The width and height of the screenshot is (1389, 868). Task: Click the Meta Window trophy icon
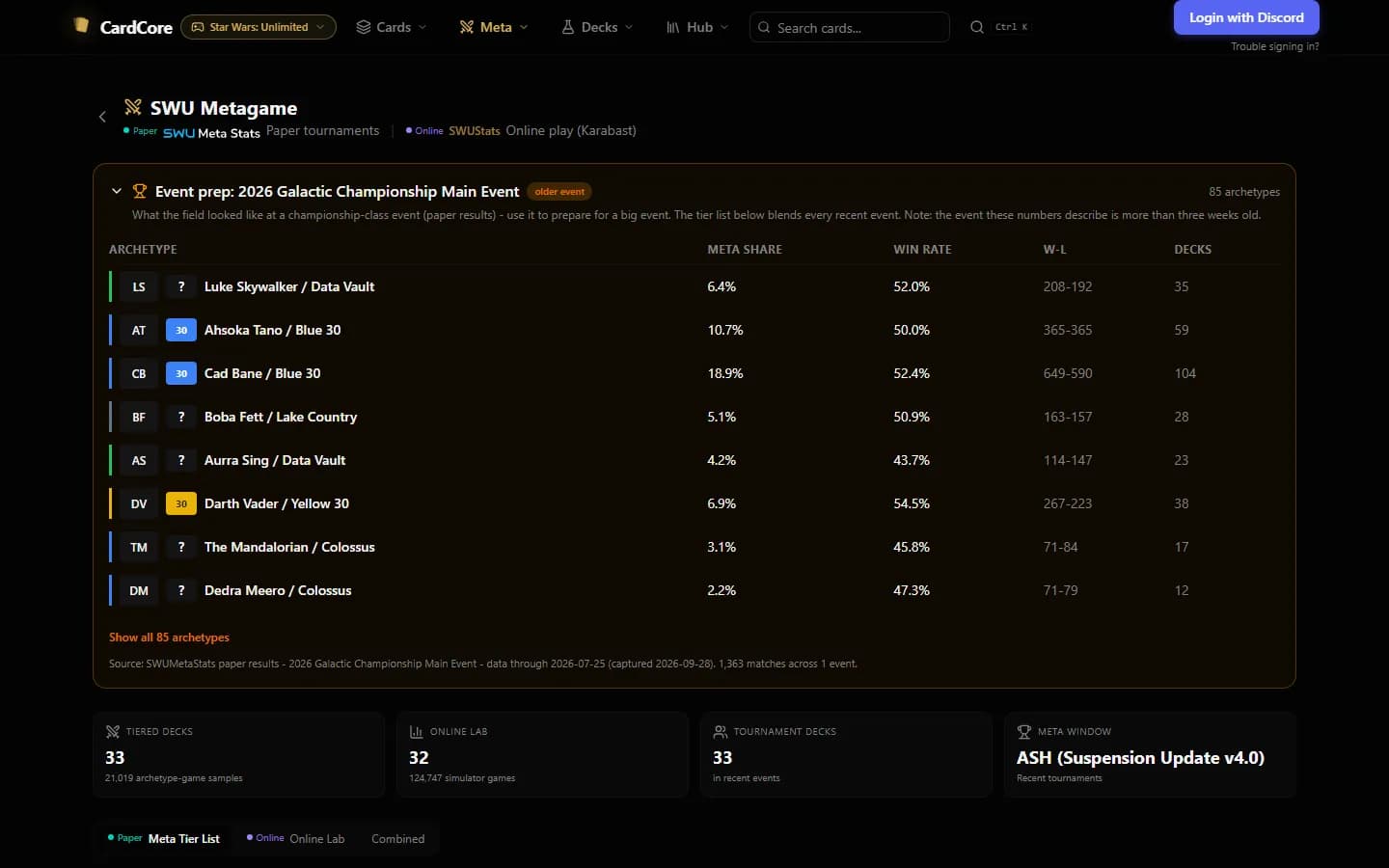[1024, 731]
